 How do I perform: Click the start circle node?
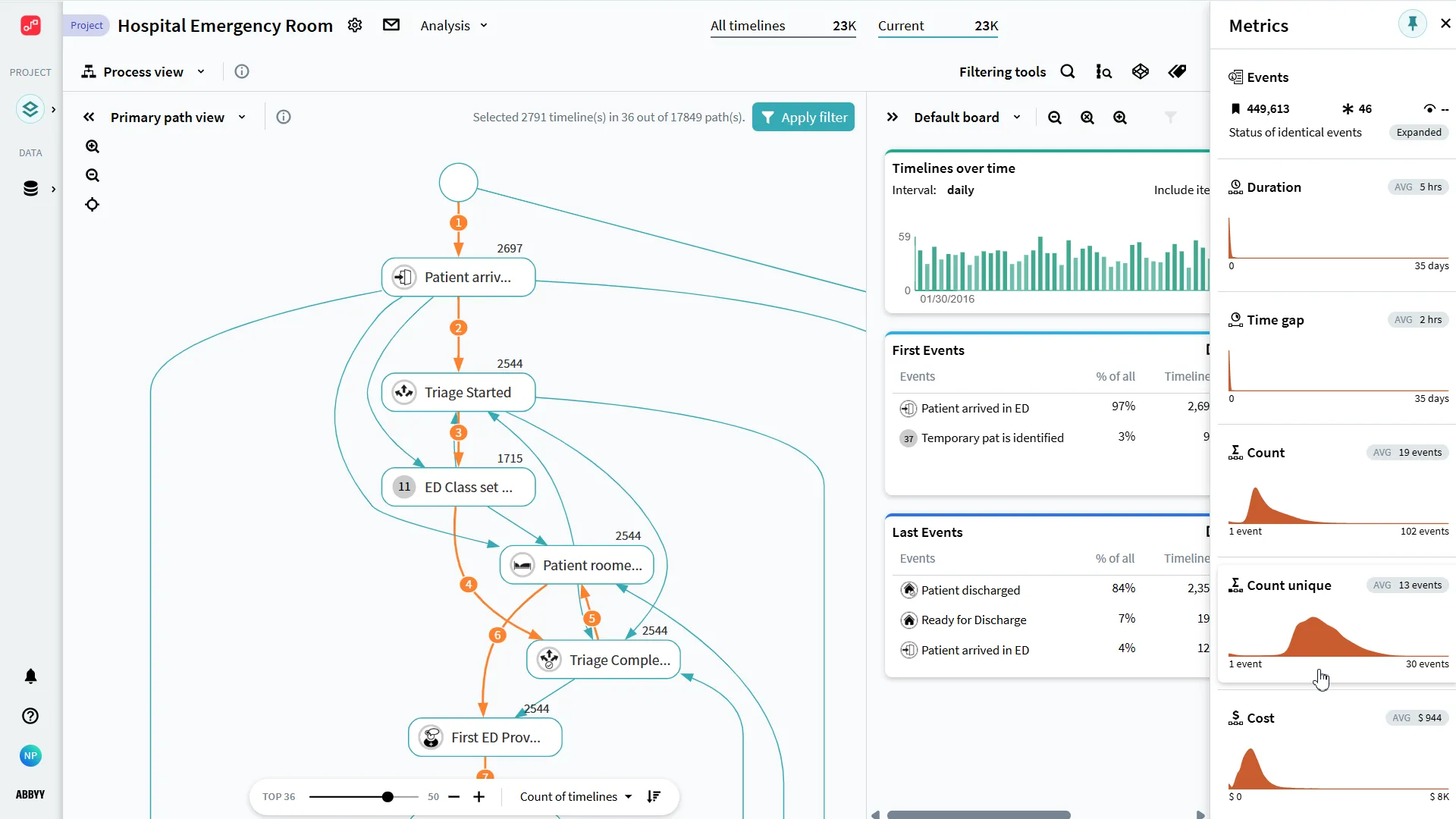[458, 182]
